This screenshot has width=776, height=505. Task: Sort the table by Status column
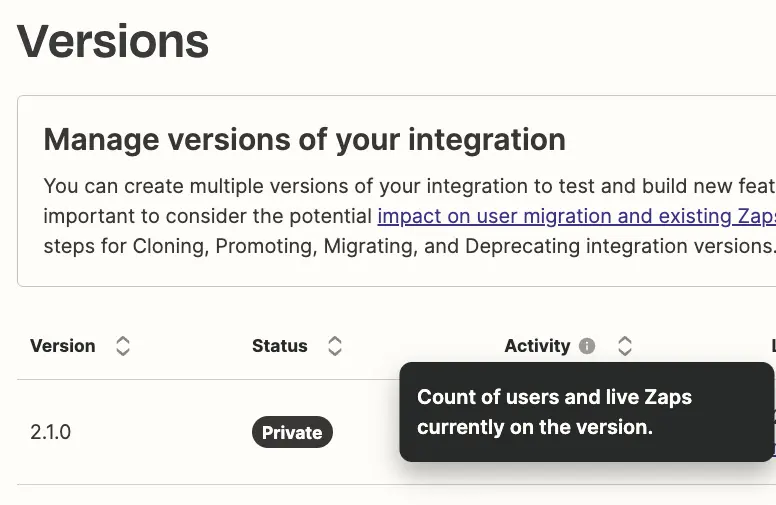click(x=335, y=346)
